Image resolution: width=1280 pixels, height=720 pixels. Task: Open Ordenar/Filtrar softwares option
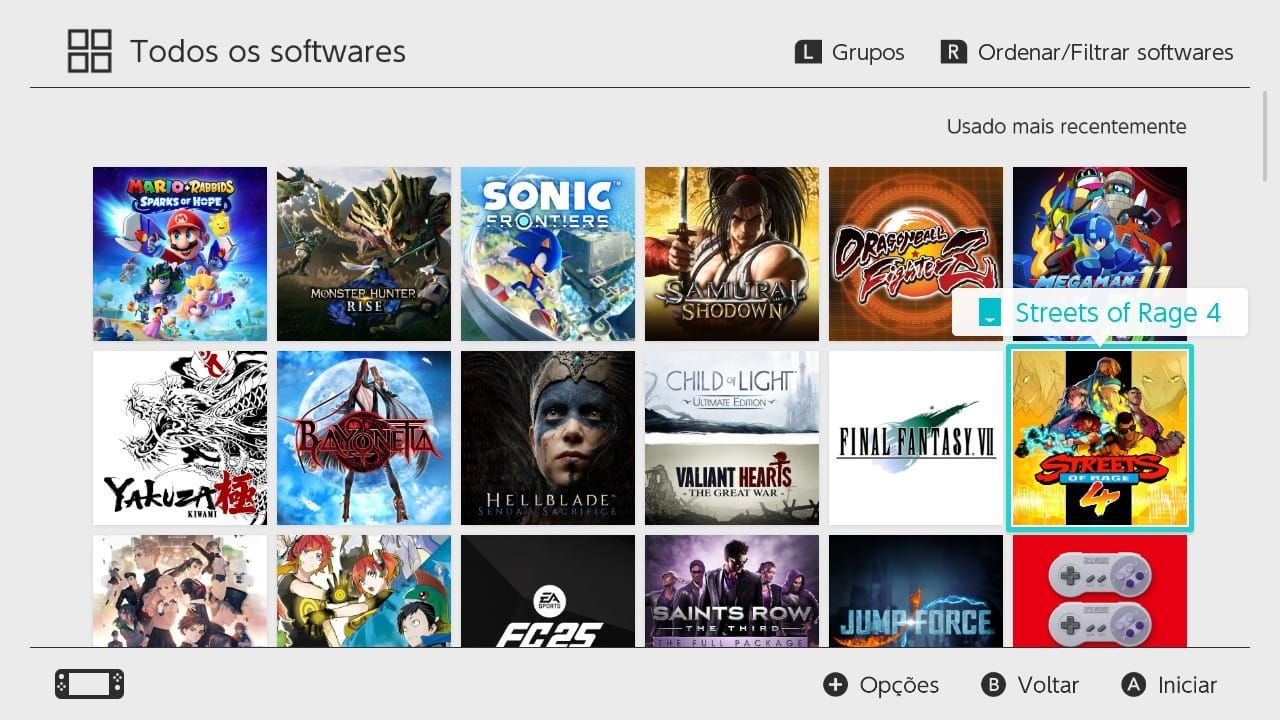tap(1087, 52)
